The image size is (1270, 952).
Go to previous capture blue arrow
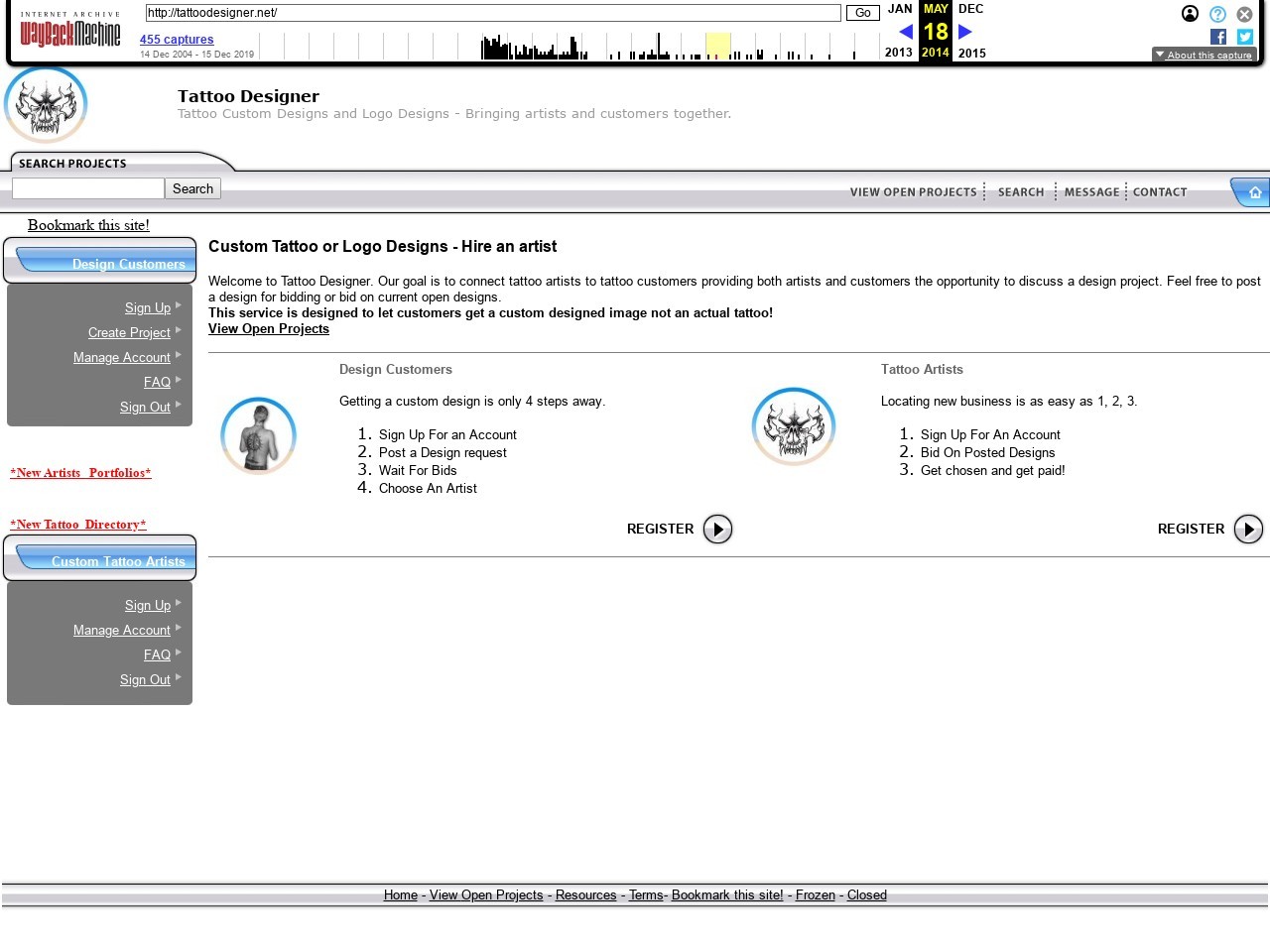(905, 32)
